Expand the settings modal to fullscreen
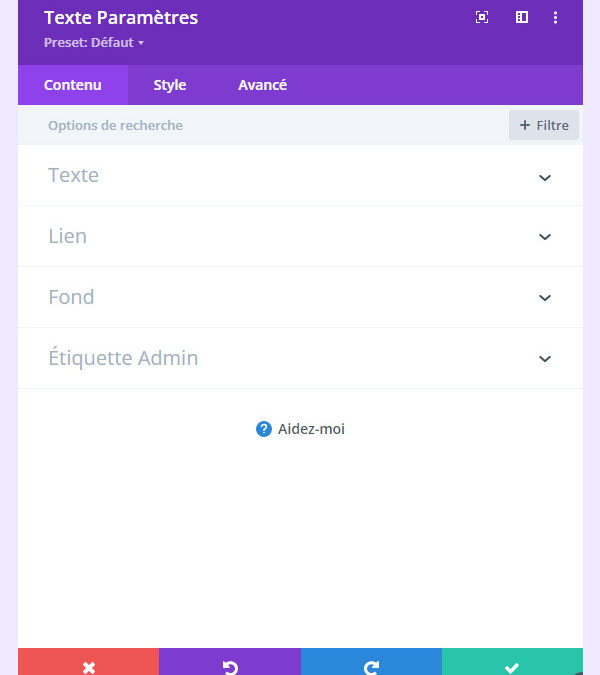Screen dimensions: 600x675 (x=482, y=17)
